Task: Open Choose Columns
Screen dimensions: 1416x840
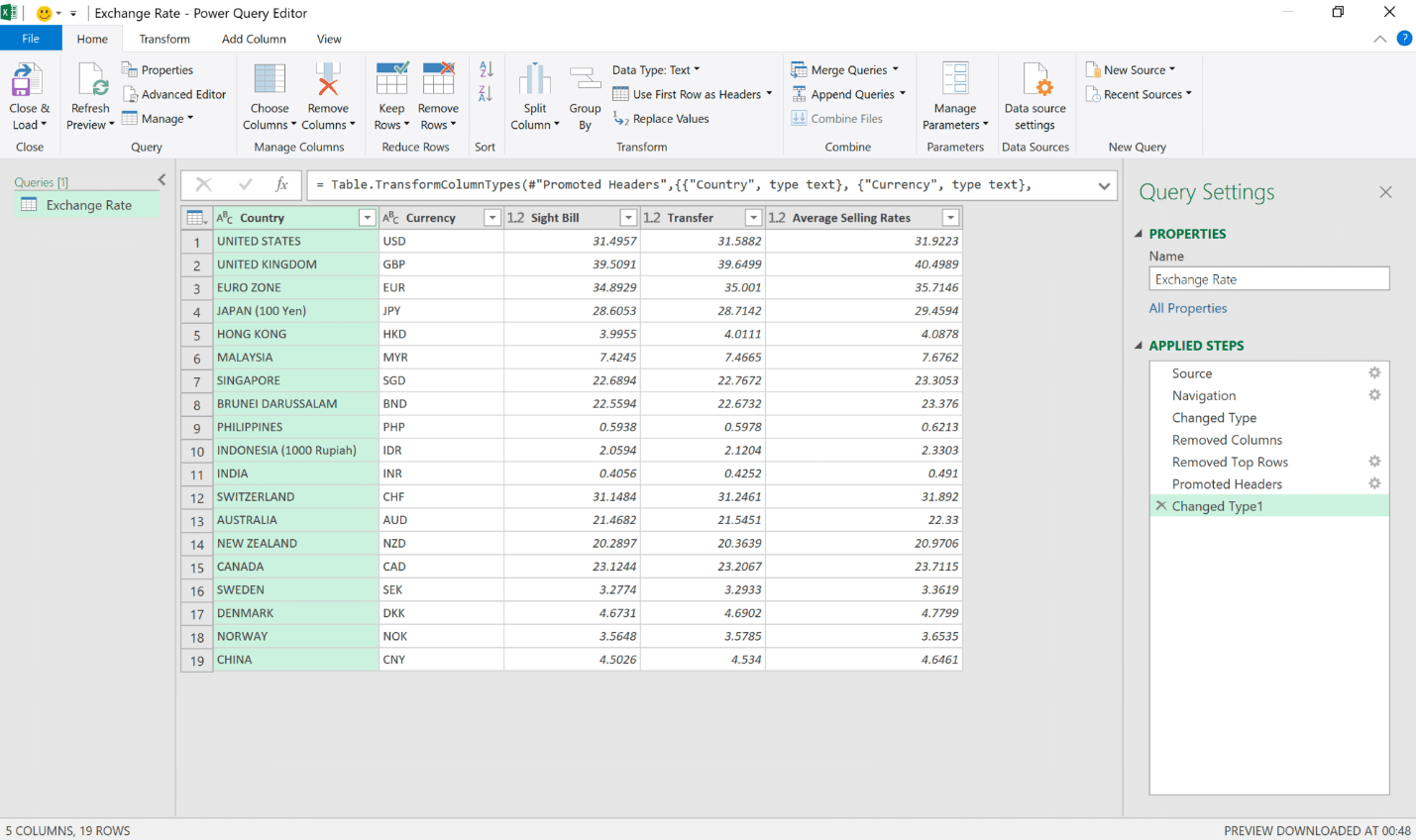Action: [x=269, y=96]
